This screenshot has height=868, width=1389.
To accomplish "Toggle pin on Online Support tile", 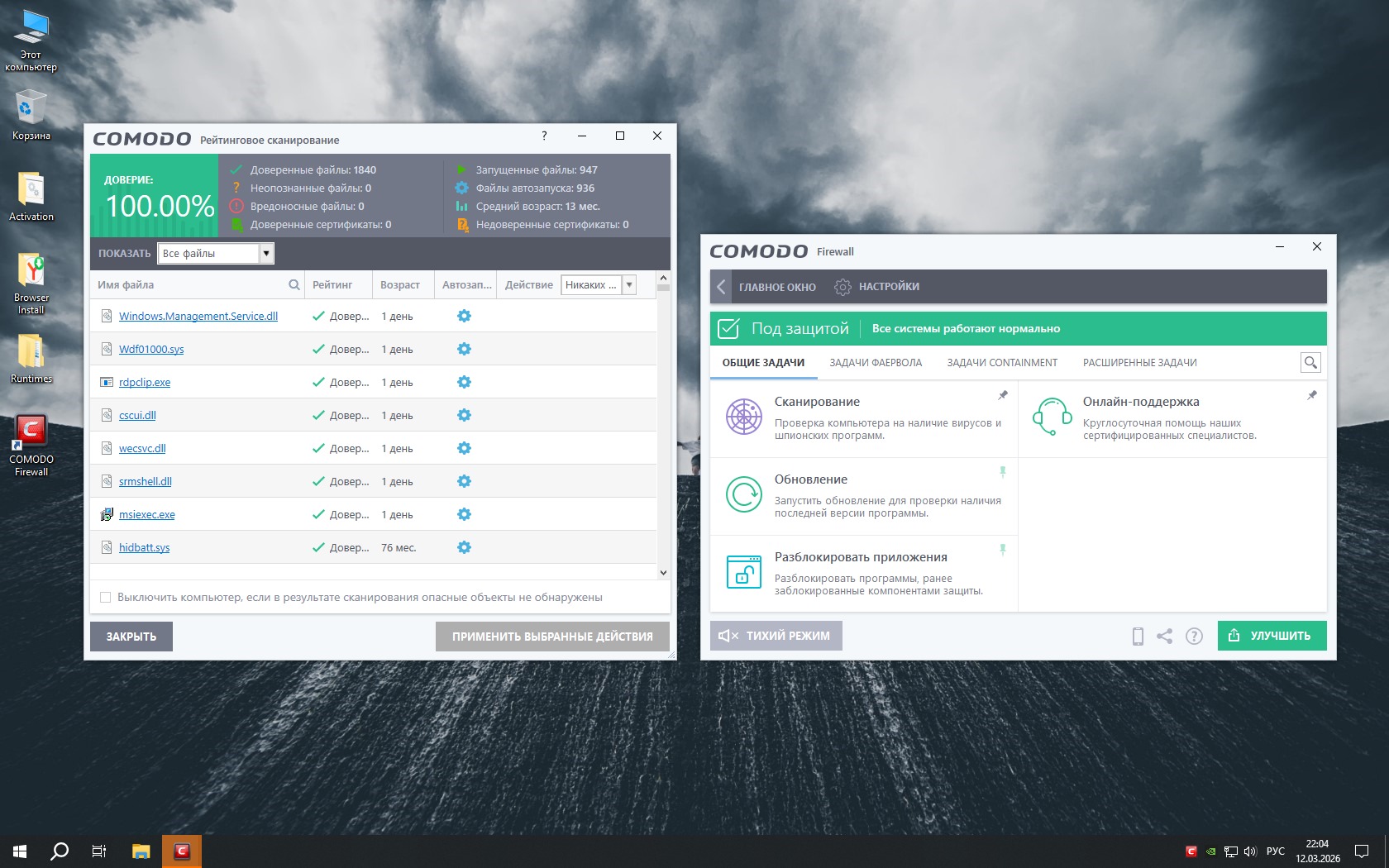I will [x=1311, y=395].
